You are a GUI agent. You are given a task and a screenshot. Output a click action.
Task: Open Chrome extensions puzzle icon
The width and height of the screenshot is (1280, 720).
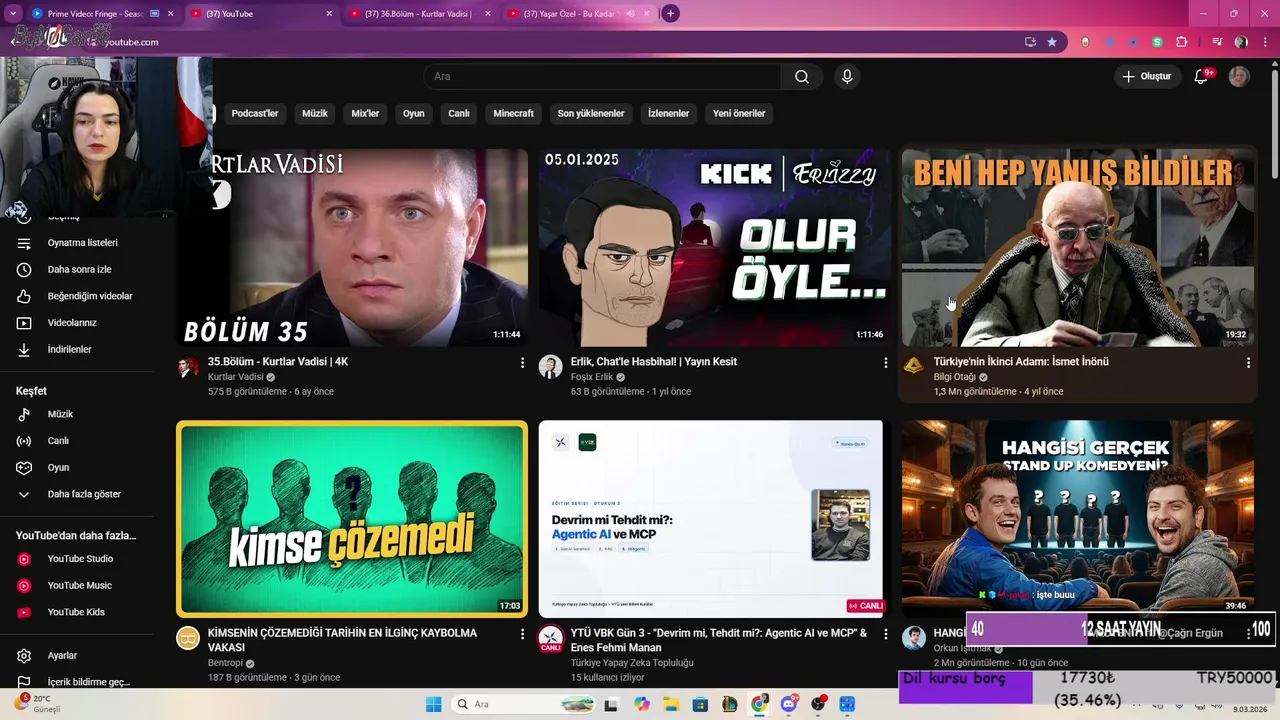point(1181,42)
